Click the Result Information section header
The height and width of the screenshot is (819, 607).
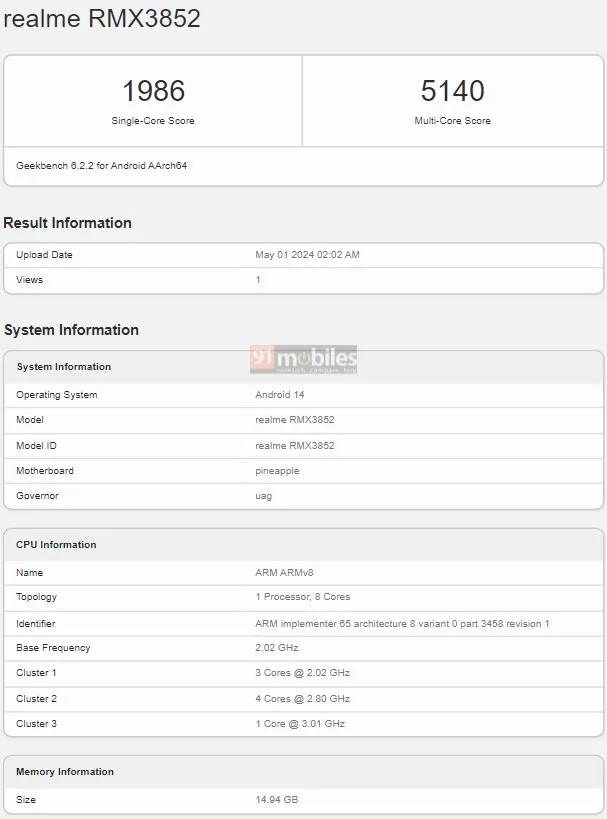pos(66,222)
